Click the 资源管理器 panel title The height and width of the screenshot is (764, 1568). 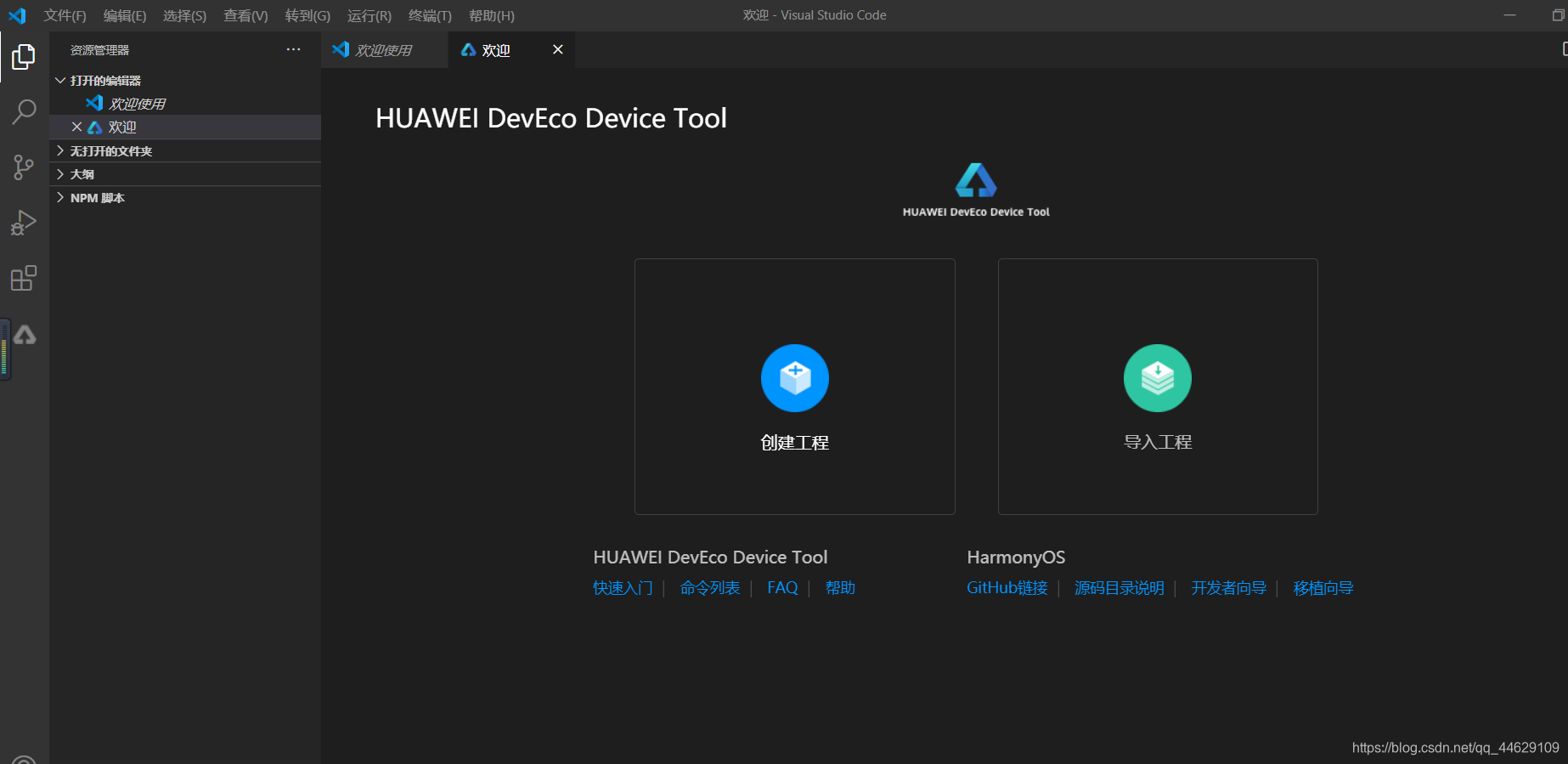point(99,50)
